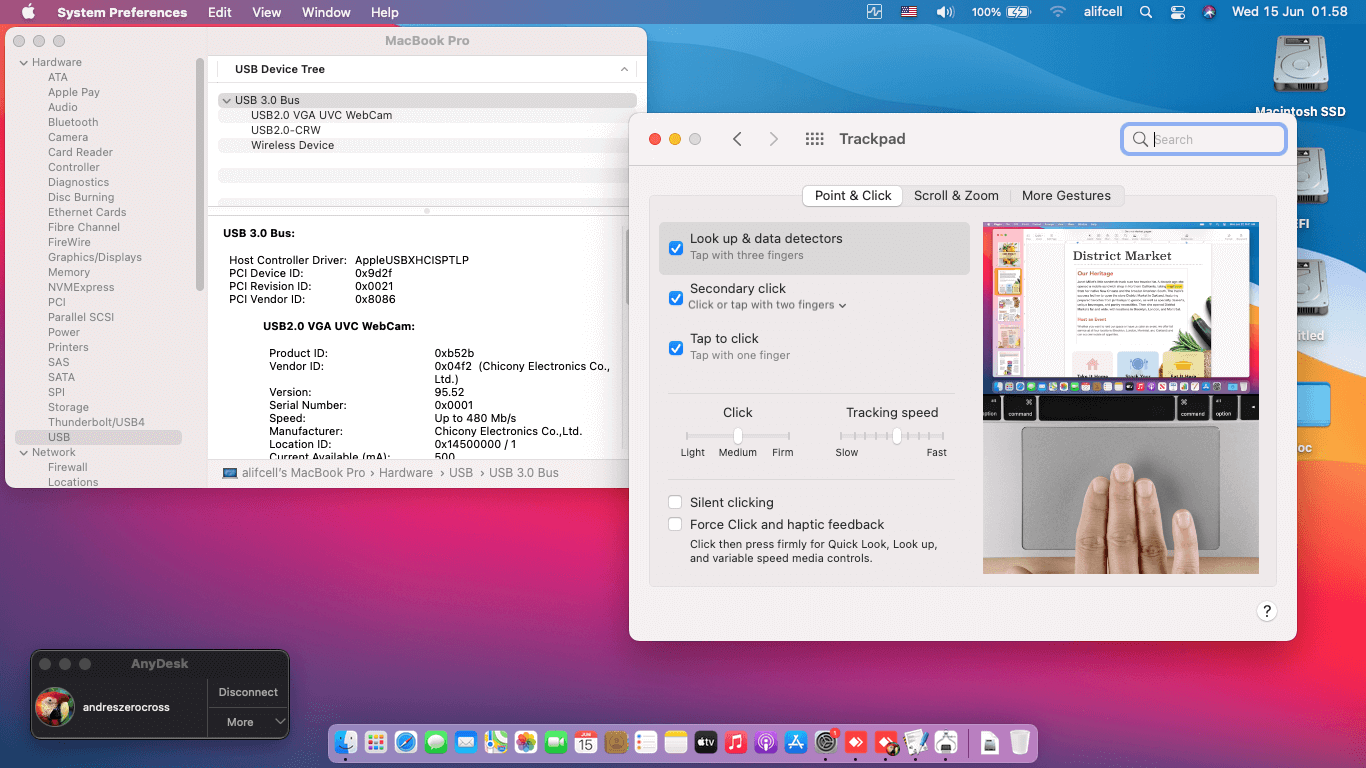Open Podcasts from the Dock
Viewport: 1366px width, 768px height.
(x=765, y=742)
